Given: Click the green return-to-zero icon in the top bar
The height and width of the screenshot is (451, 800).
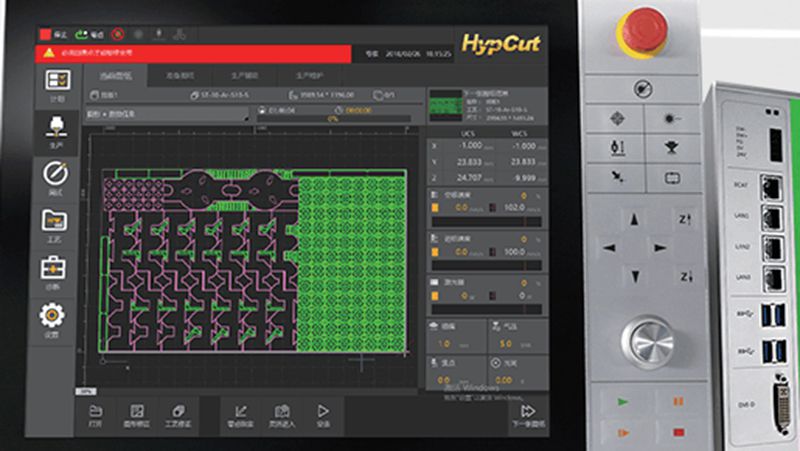Looking at the screenshot, I should point(81,33).
